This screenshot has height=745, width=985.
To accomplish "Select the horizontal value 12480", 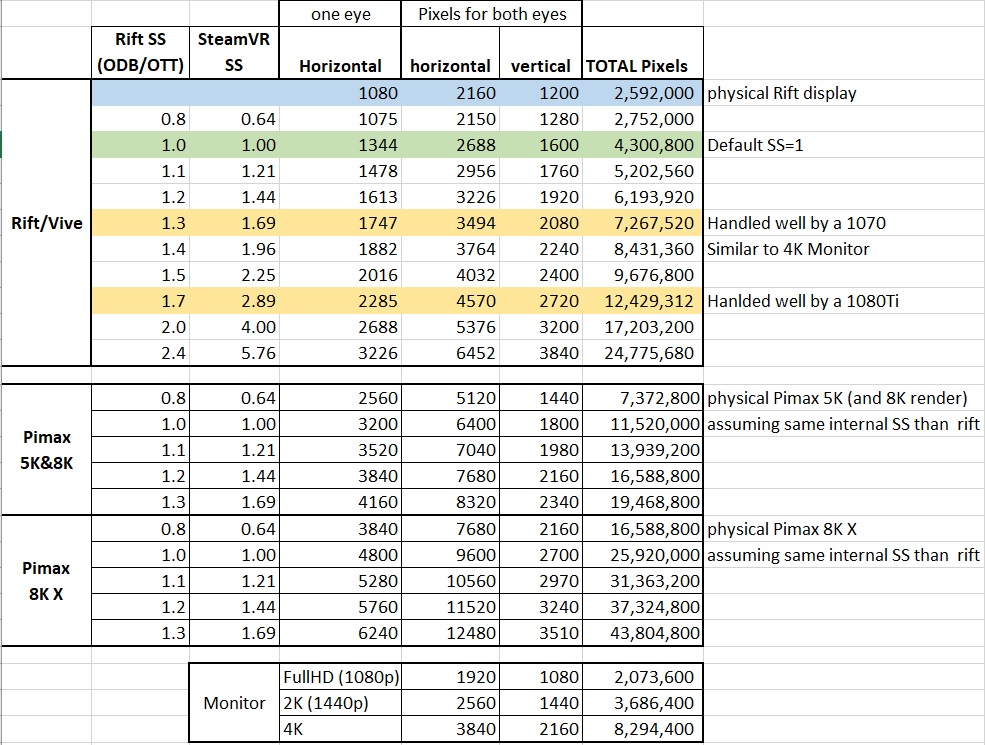I will tap(450, 633).
